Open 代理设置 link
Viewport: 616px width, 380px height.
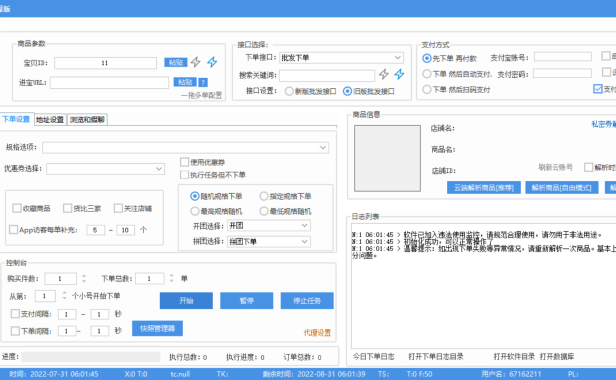317,333
